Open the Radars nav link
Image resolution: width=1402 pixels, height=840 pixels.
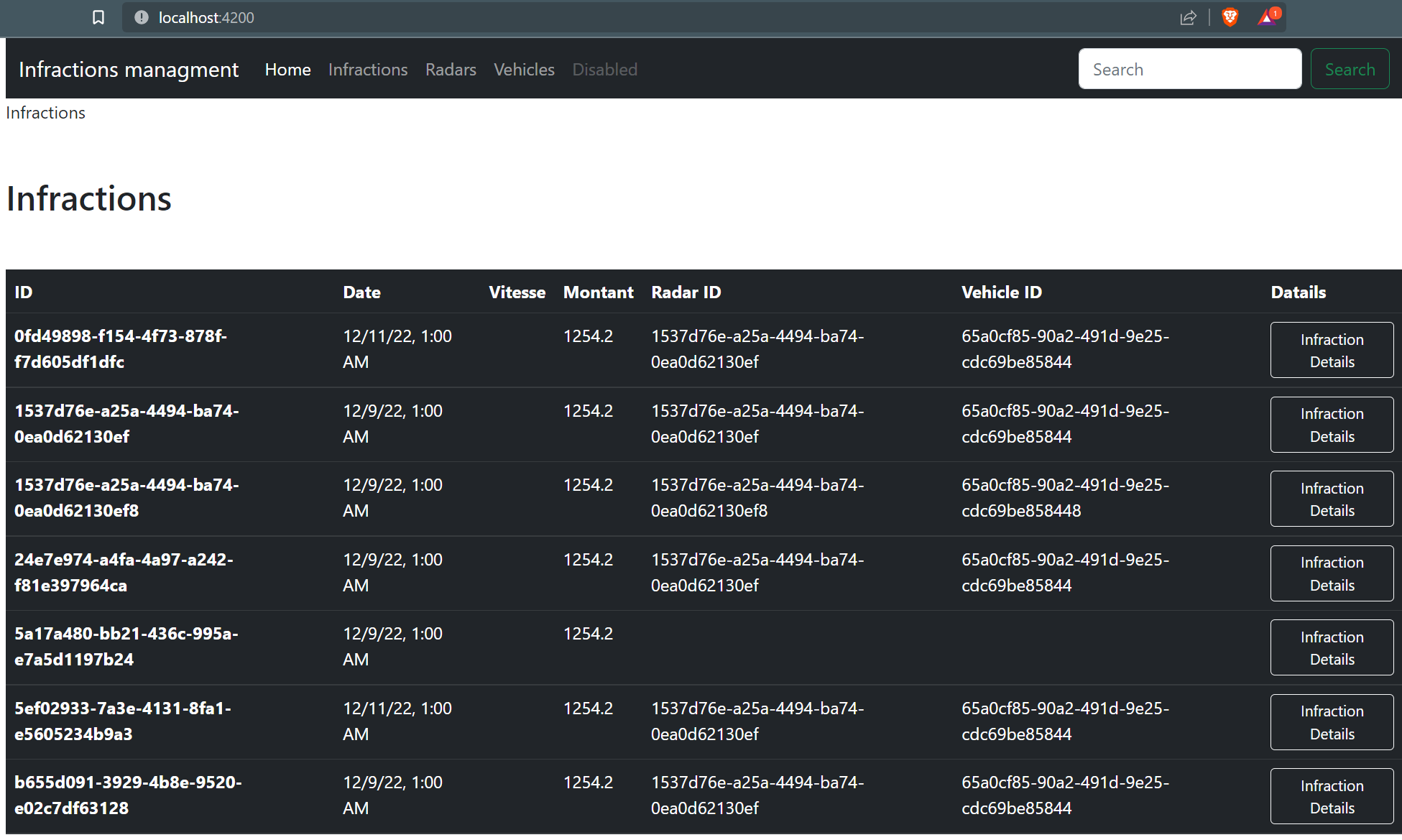[451, 70]
